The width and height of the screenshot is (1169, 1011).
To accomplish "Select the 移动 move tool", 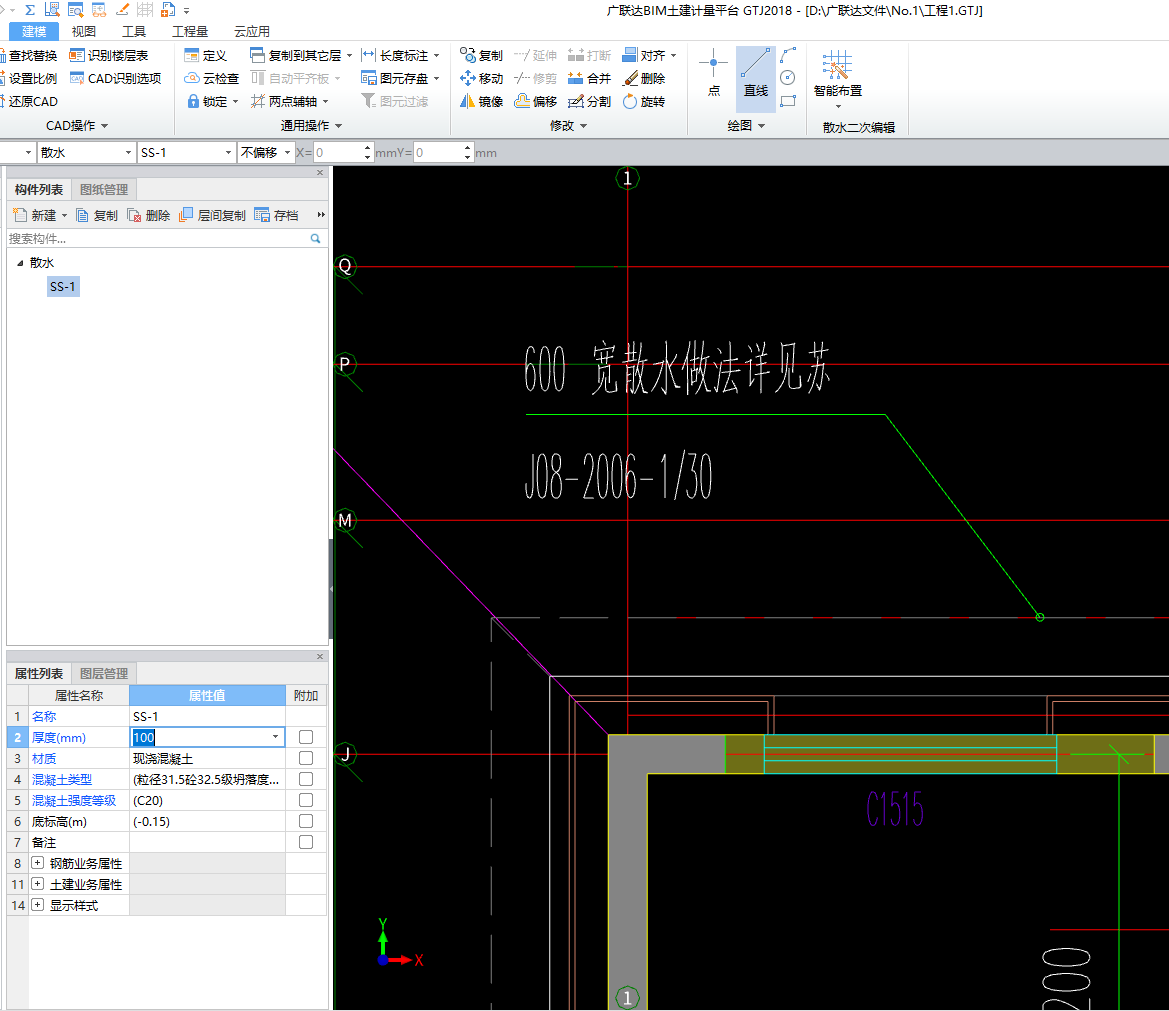I will coord(482,78).
